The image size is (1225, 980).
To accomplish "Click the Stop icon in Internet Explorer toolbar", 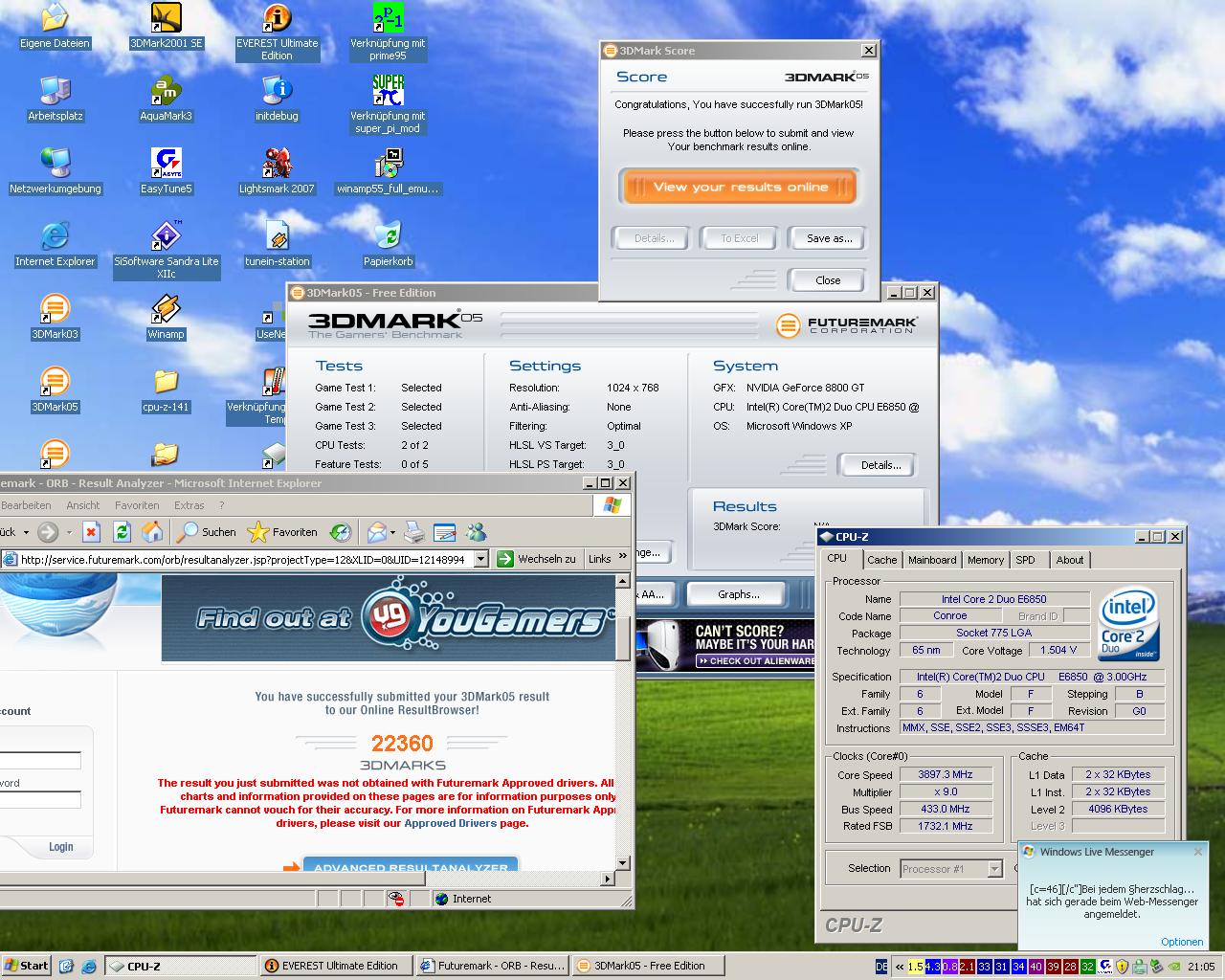I will pos(91,532).
